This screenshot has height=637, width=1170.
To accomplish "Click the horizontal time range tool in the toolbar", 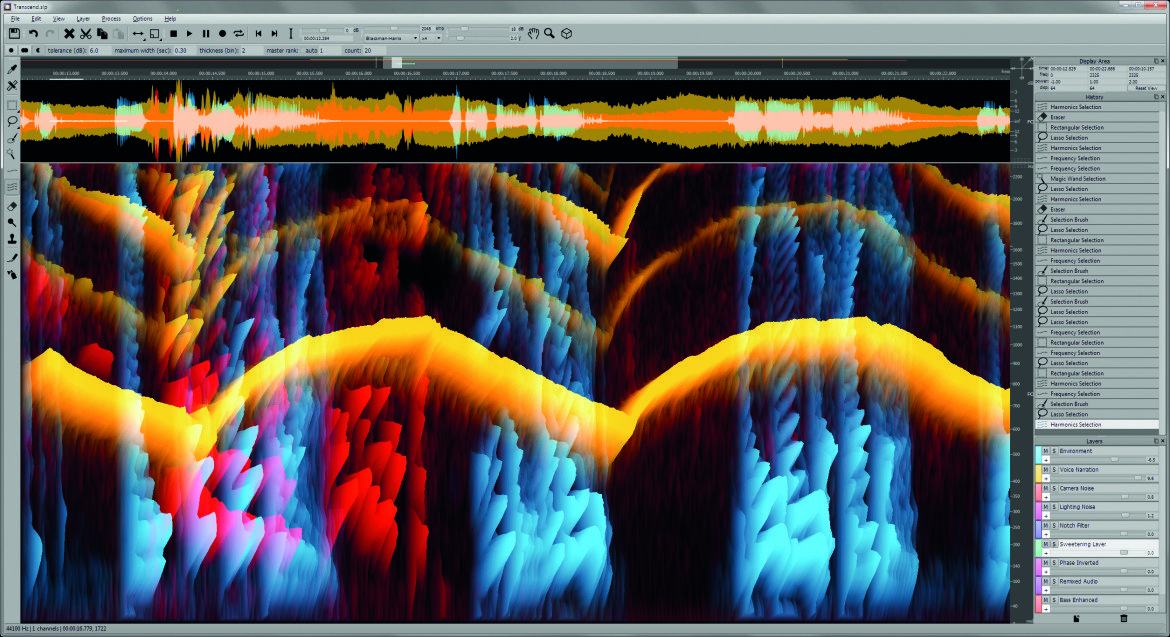I will pyautogui.click(x=138, y=34).
